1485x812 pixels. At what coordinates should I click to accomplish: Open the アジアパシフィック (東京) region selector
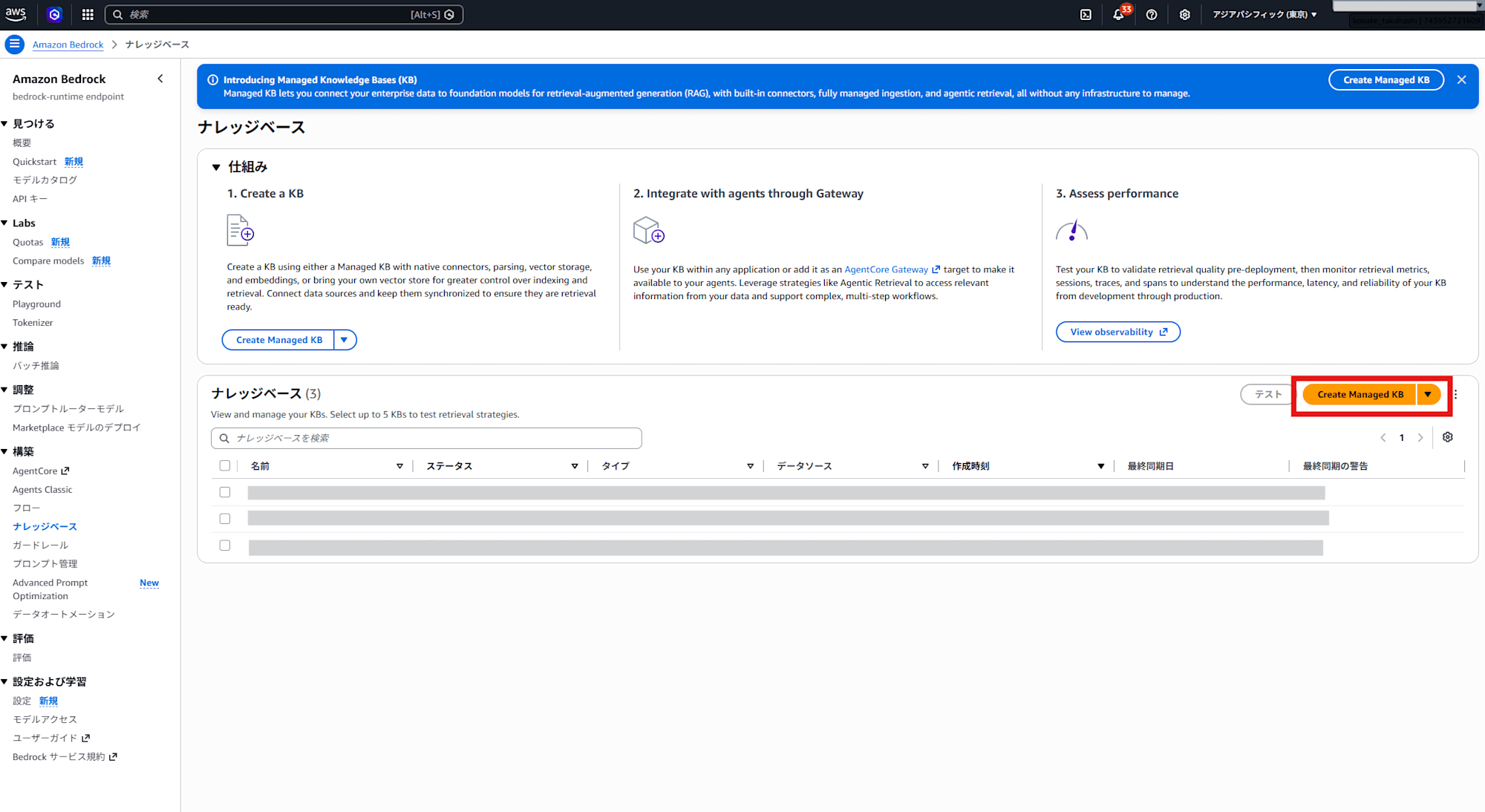(x=1264, y=15)
